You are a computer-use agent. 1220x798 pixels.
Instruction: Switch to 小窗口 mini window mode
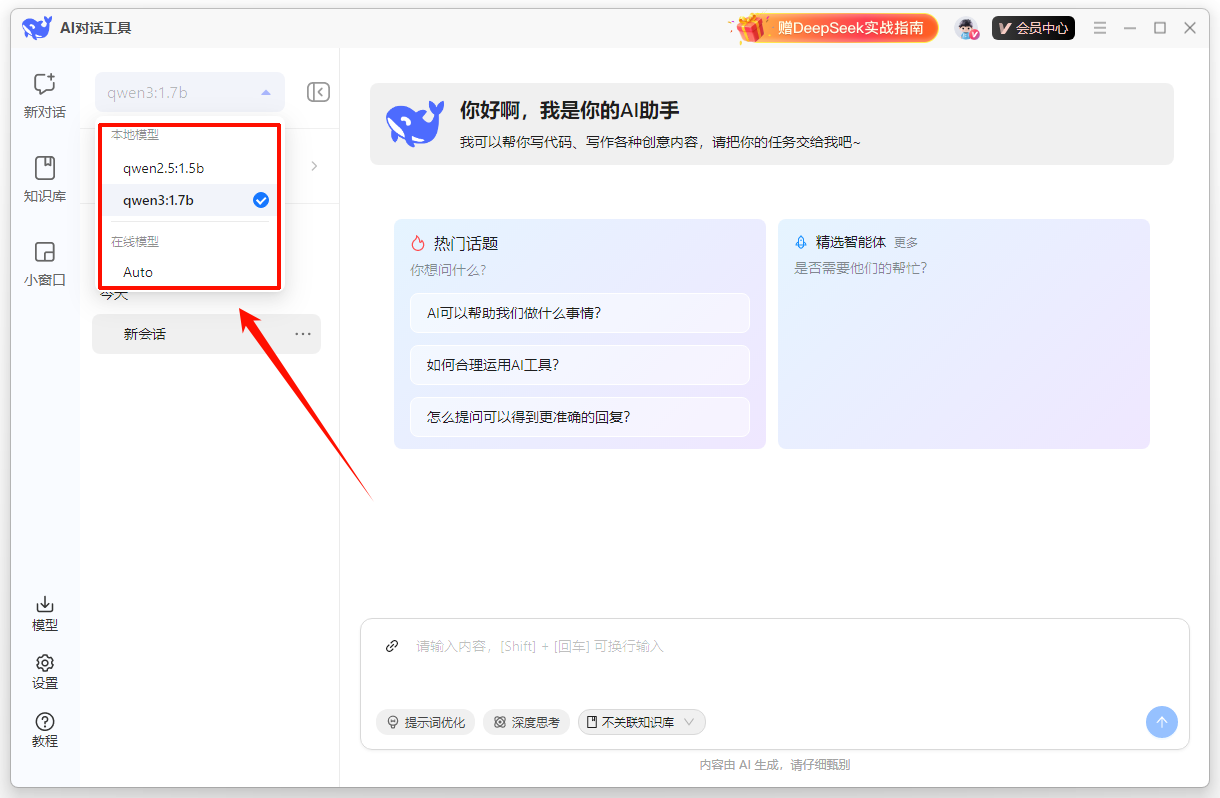[x=44, y=265]
